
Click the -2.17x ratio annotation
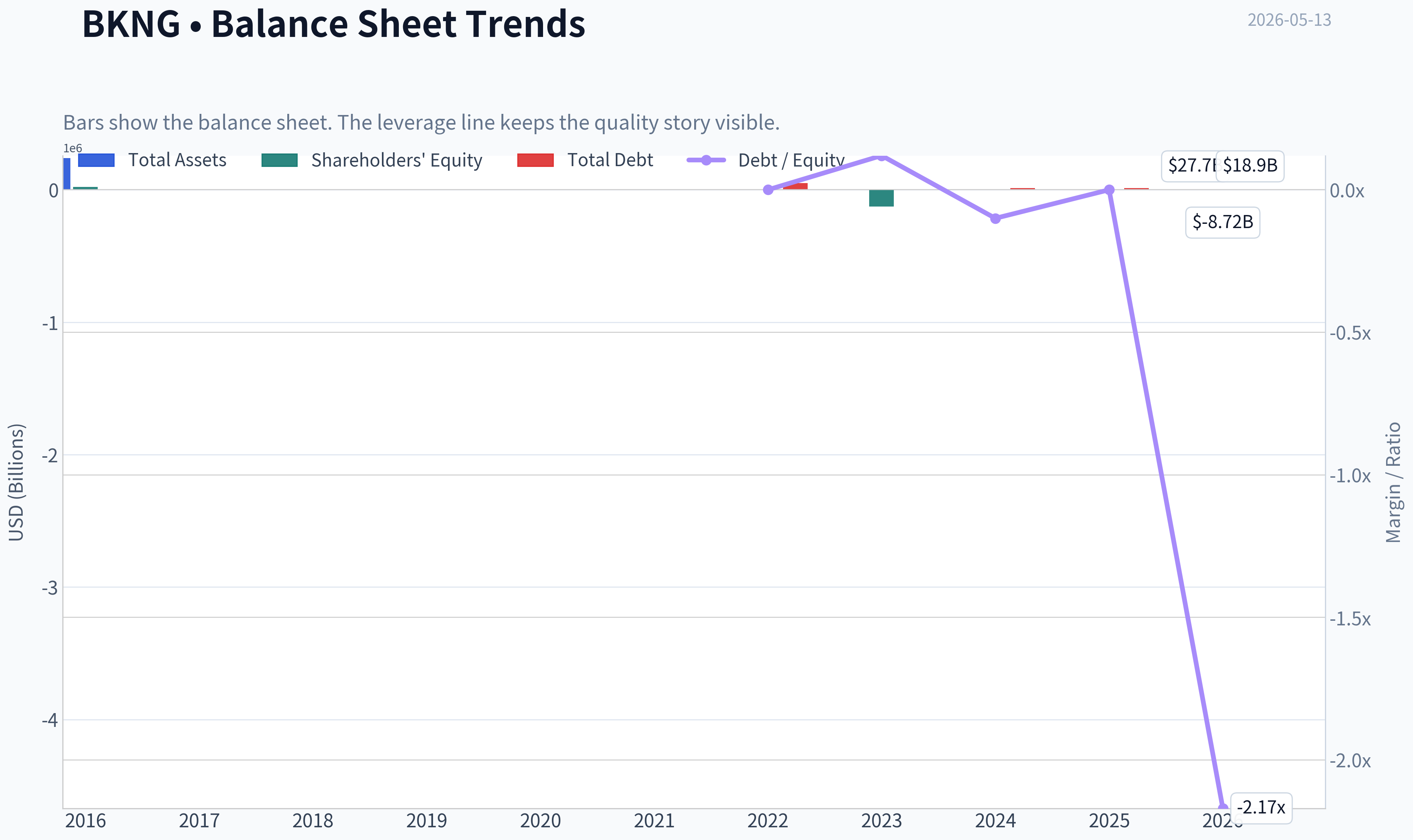[x=1261, y=807]
